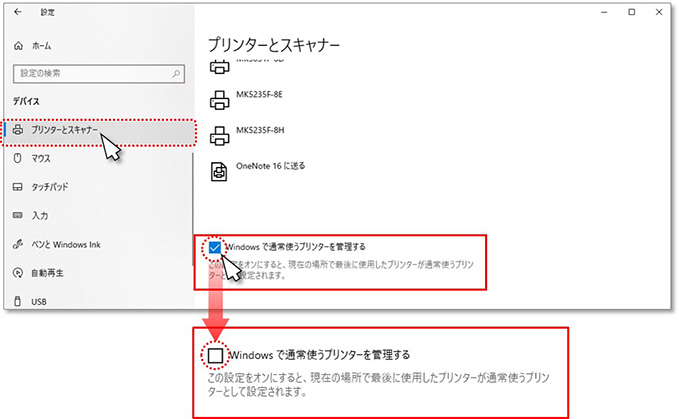Click the 設定 window title text
Viewport: 679px width, 419px height.
tap(48, 13)
